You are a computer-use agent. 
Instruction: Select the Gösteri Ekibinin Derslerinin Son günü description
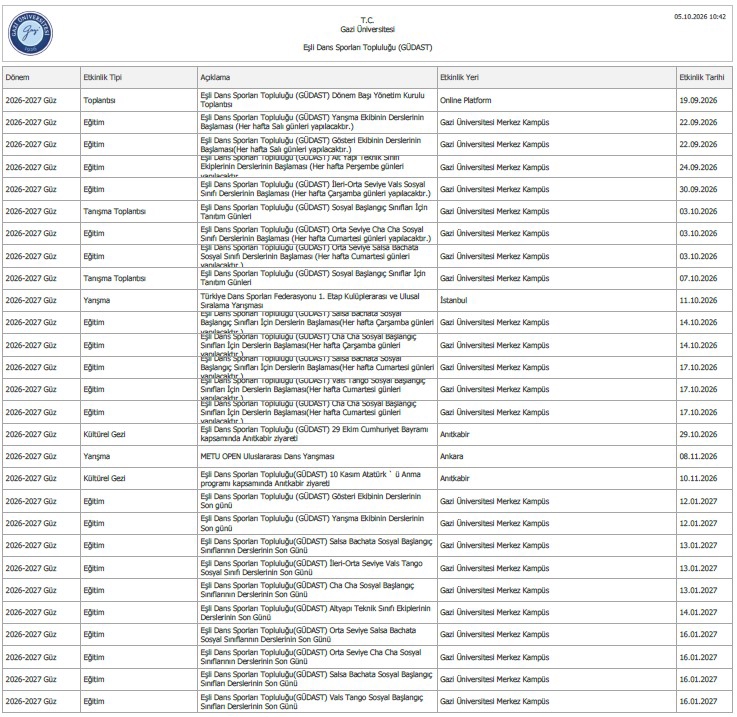[311, 501]
